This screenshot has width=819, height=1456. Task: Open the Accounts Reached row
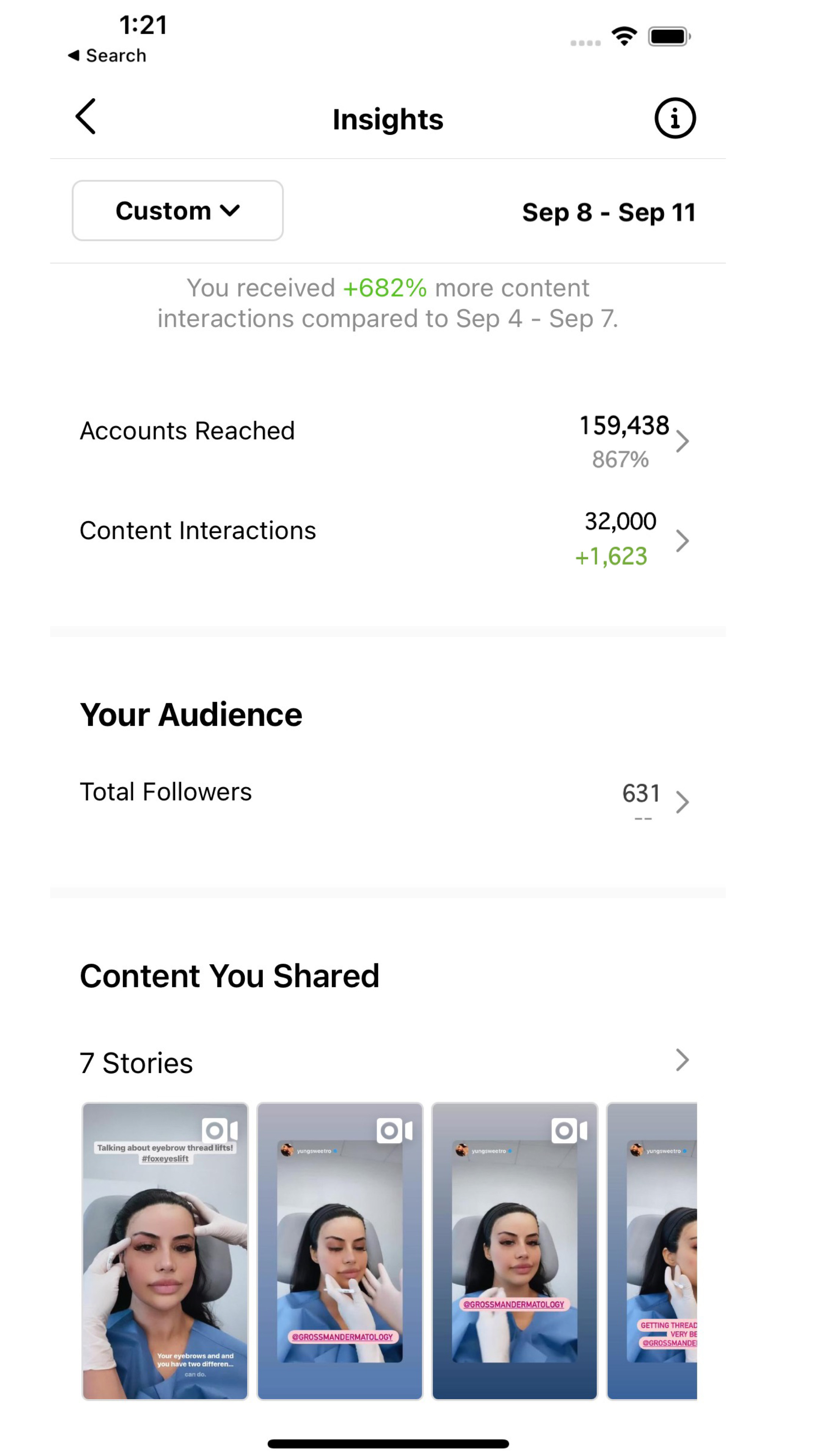pyautogui.click(x=187, y=431)
